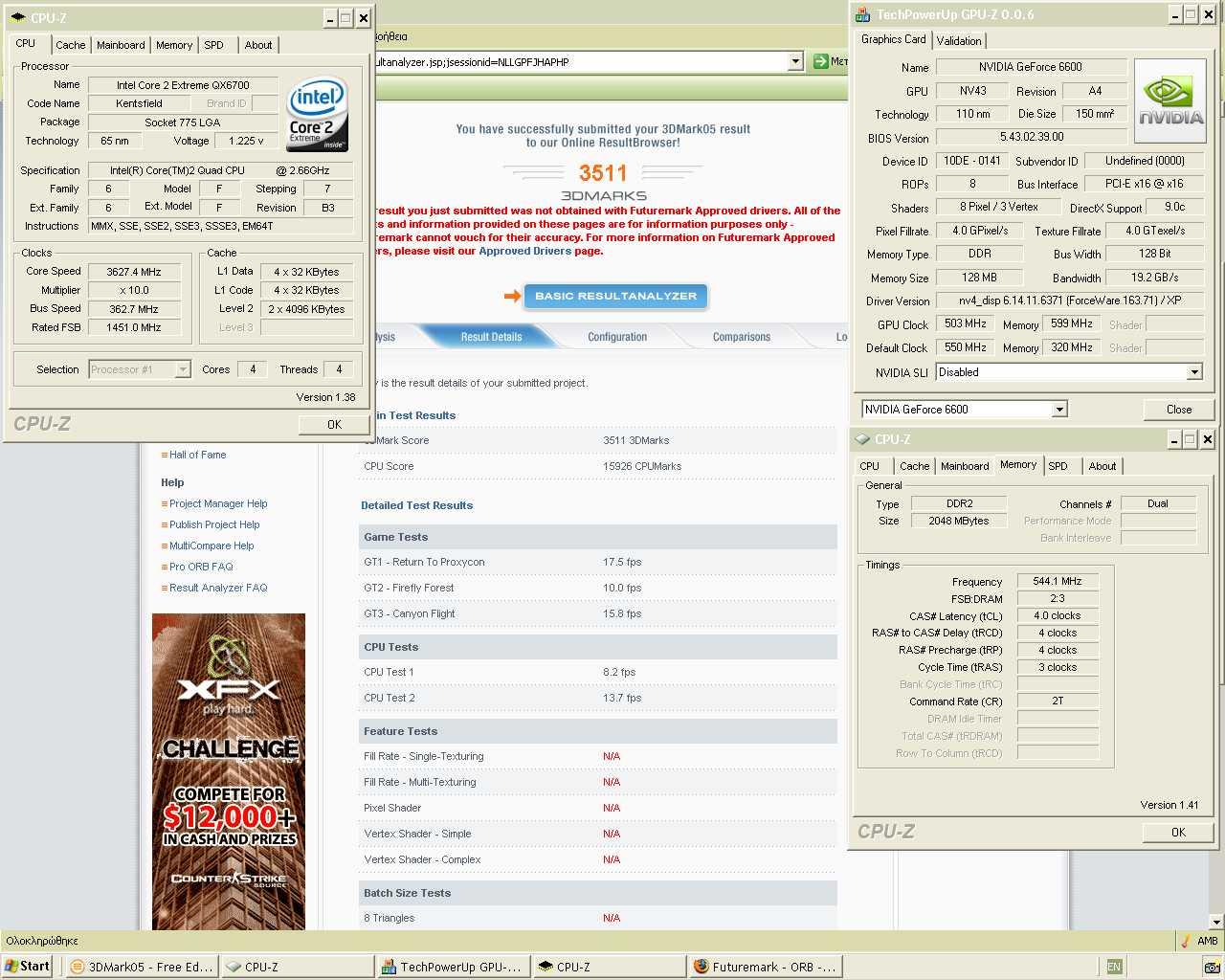Viewport: 1225px width, 980px height.
Task: Open Pro ORB FAQ link
Action: [201, 567]
